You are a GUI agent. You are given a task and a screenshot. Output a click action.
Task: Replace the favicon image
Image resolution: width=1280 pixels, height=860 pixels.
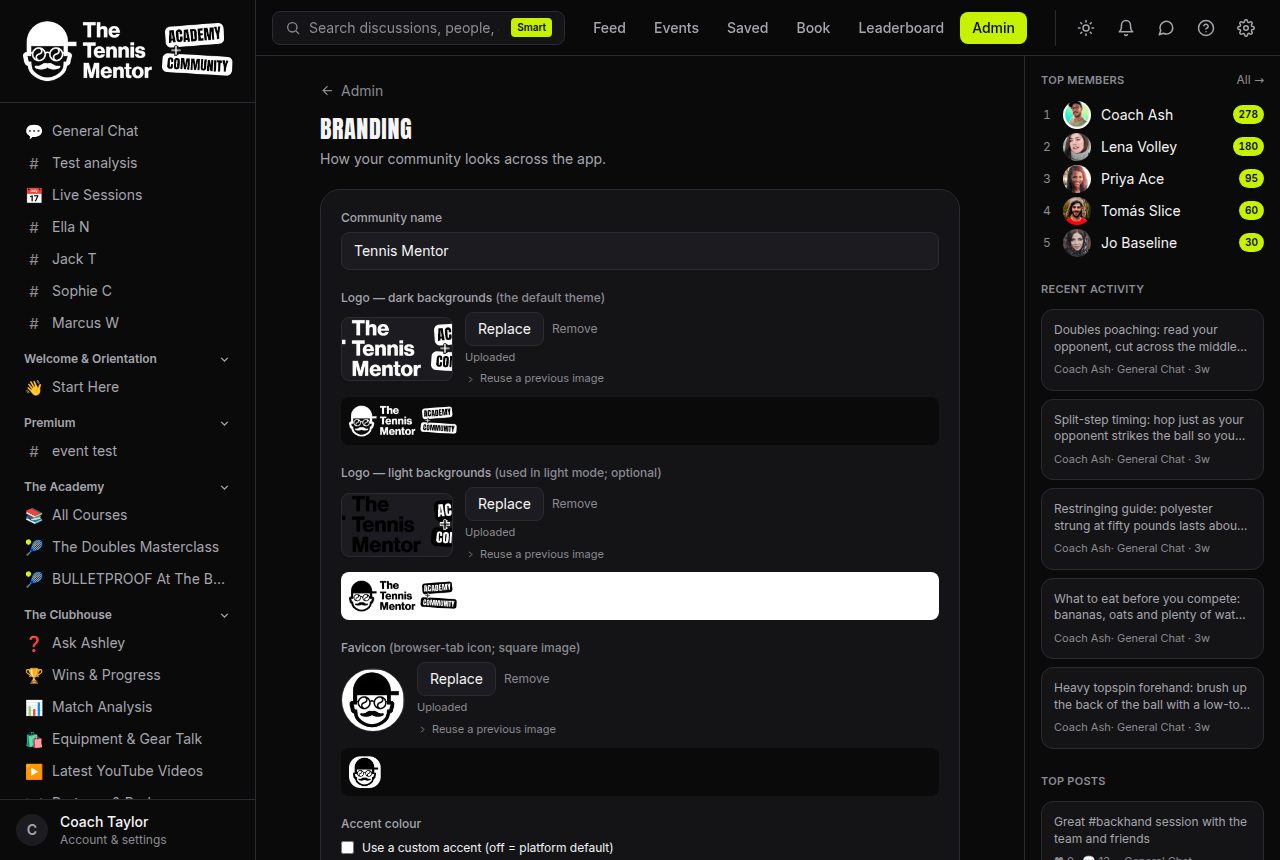456,679
